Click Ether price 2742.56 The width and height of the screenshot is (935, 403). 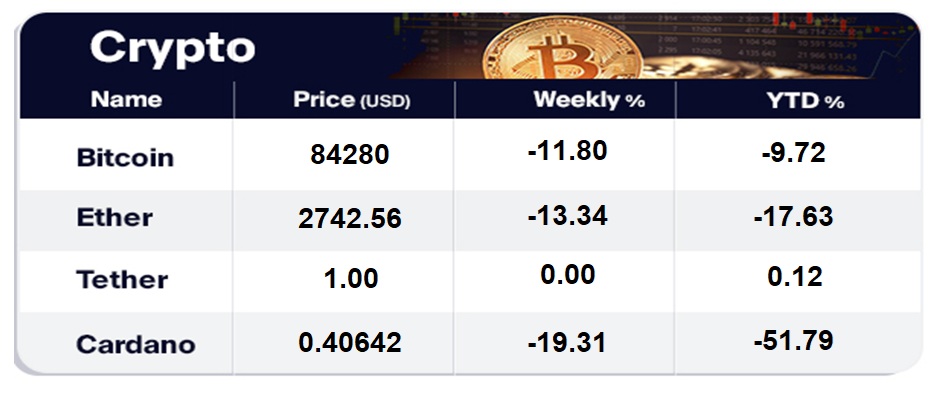pyautogui.click(x=350, y=219)
